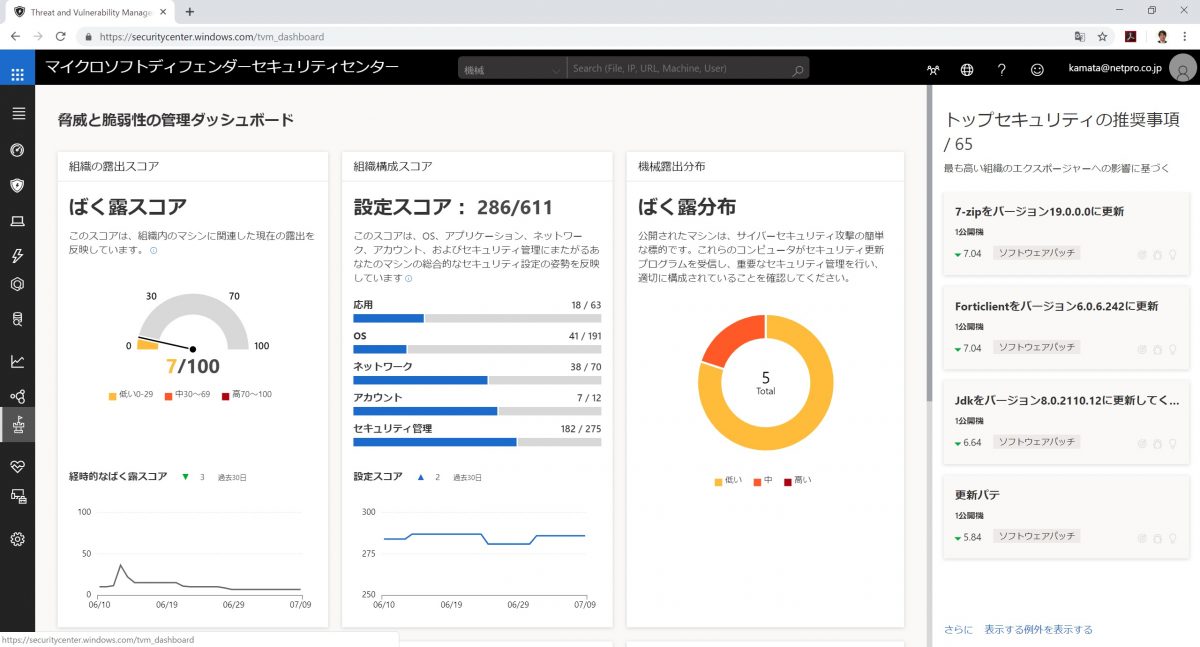Viewport: 1200px width, 647px height.
Task: Click the info icon in 設定スコア description
Action: 408,278
